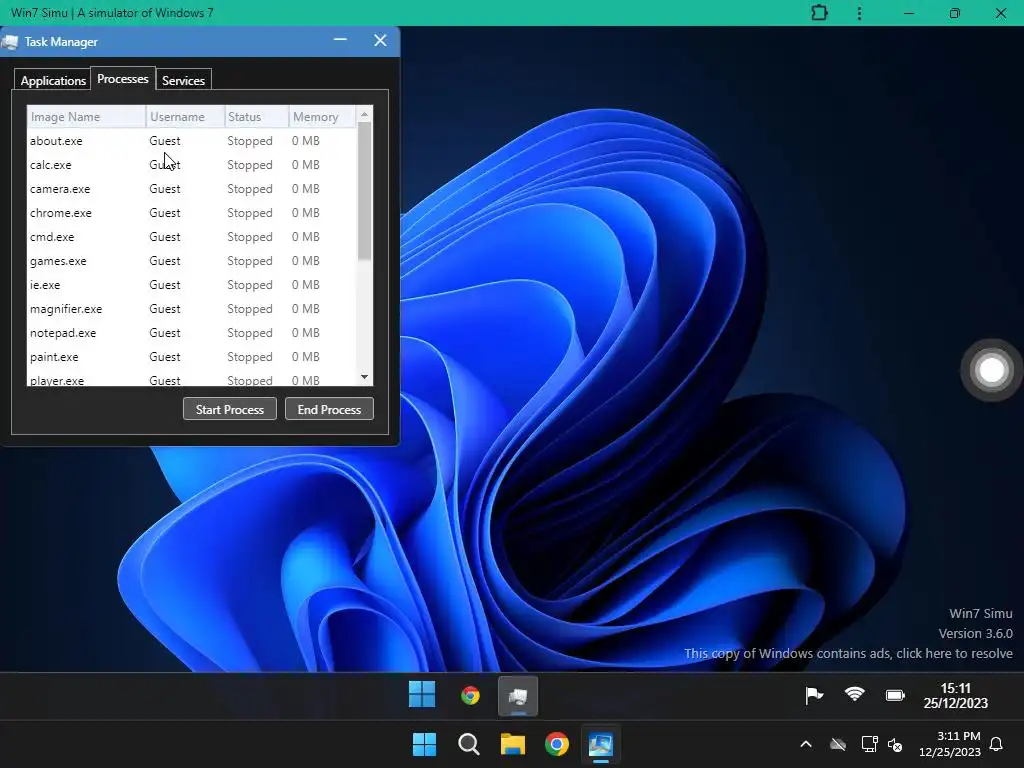Click the Wi-Fi icon in simulated tray
The width and height of the screenshot is (1024, 768).
(854, 694)
